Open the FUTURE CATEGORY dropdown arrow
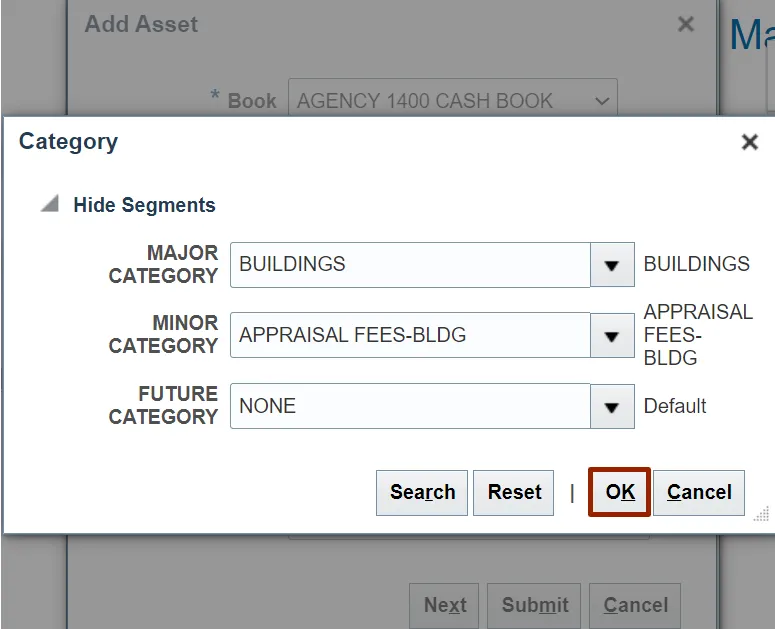 pos(612,407)
